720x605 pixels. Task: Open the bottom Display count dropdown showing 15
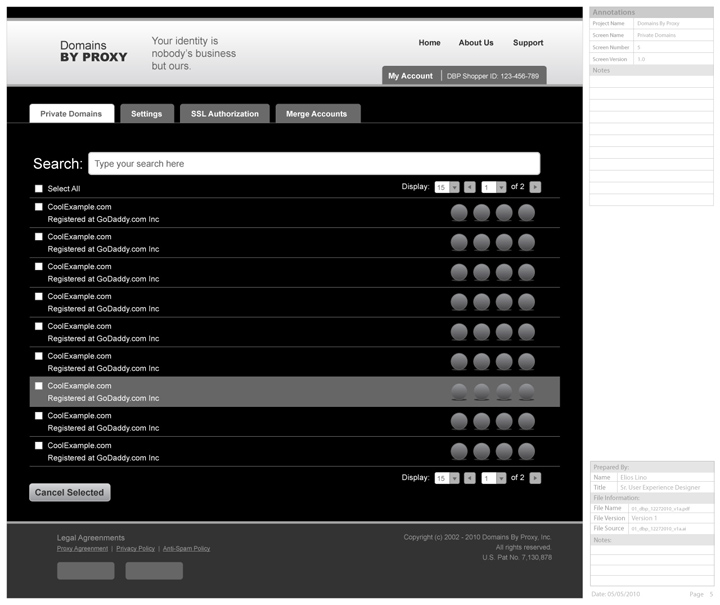[446, 478]
